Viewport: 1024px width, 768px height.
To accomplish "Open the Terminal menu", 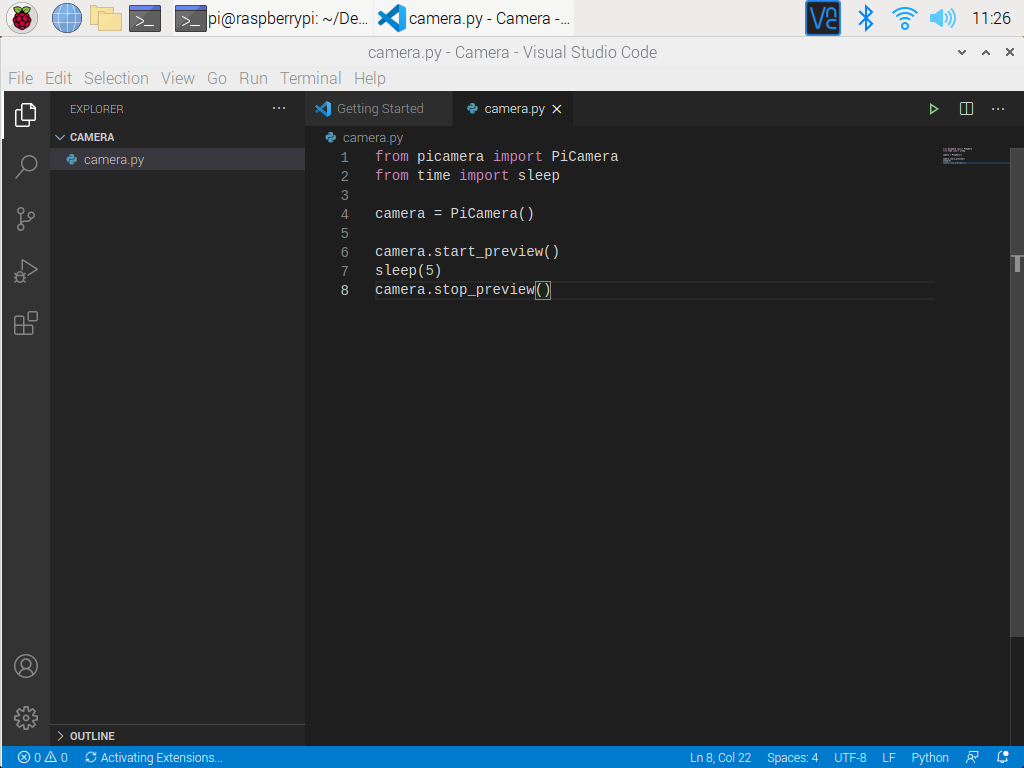I will tap(310, 78).
